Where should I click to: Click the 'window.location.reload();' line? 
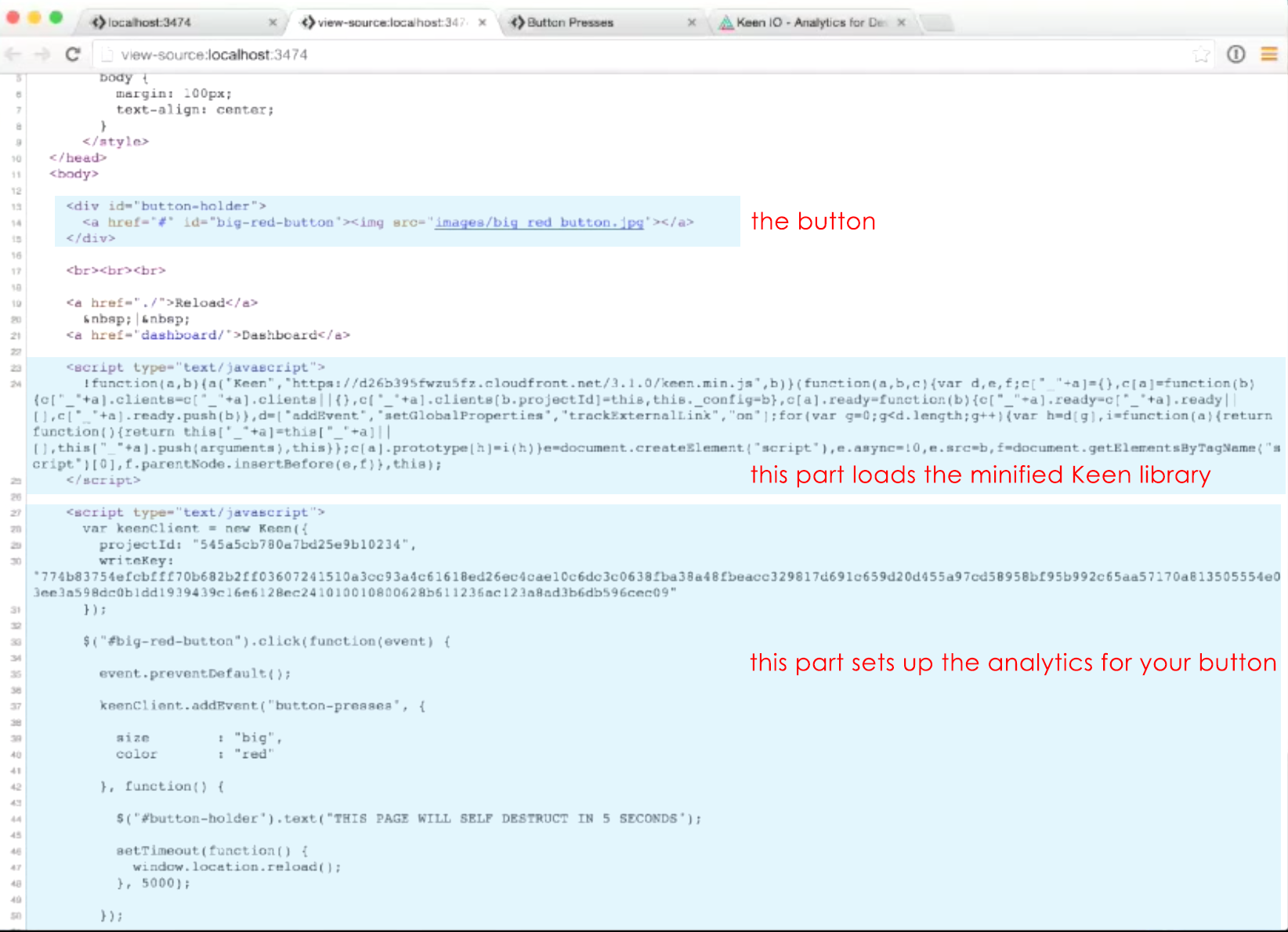pos(237,867)
